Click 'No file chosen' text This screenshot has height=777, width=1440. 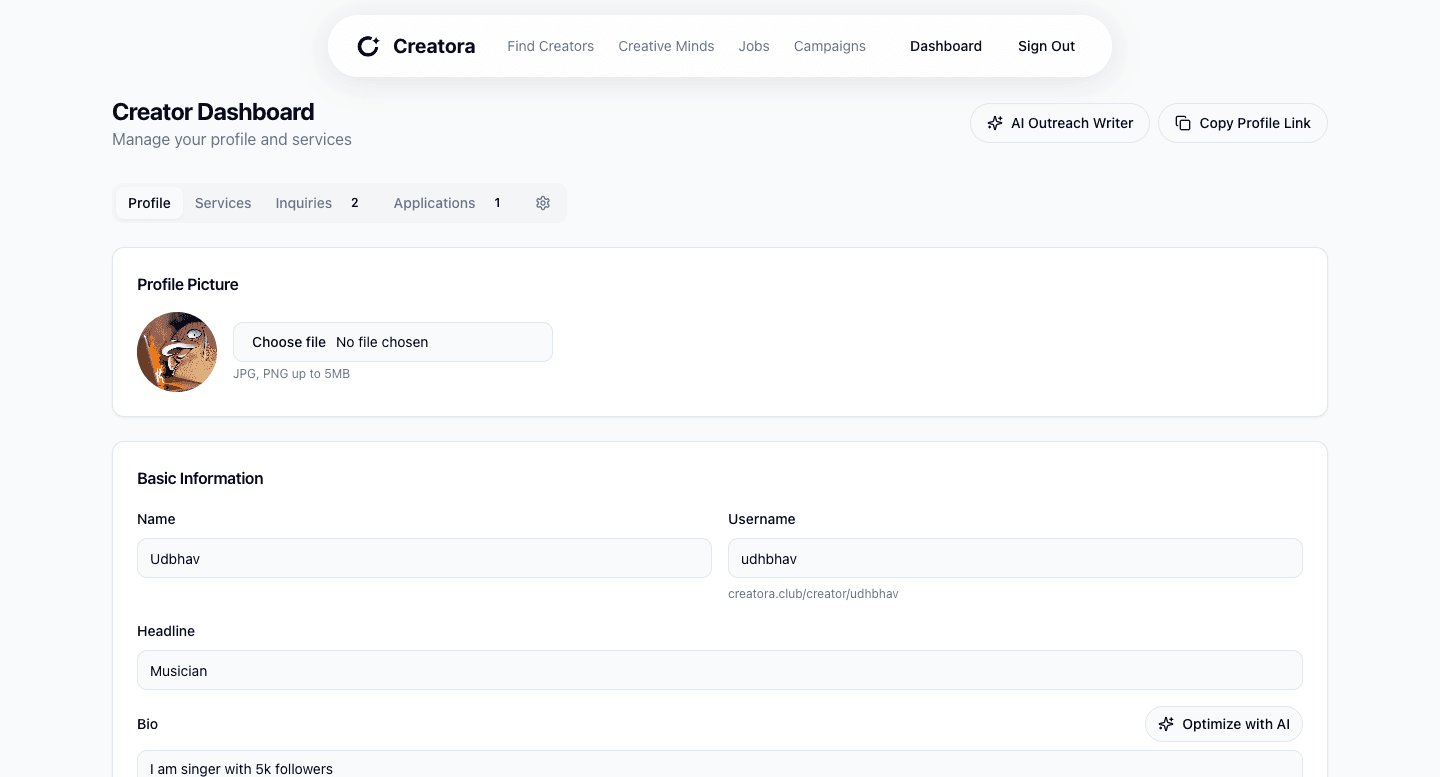coord(382,342)
